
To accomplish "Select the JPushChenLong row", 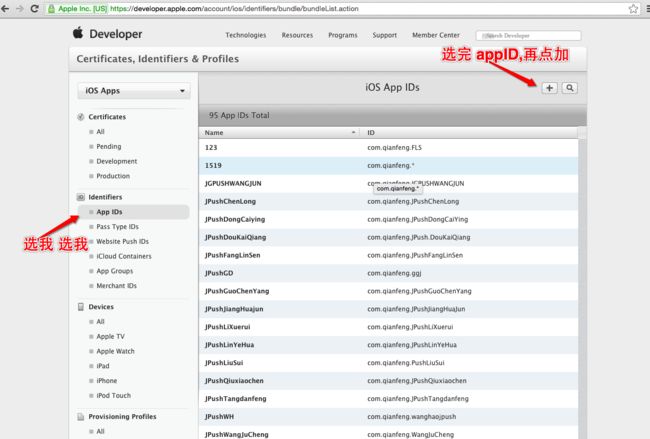I will (388, 201).
